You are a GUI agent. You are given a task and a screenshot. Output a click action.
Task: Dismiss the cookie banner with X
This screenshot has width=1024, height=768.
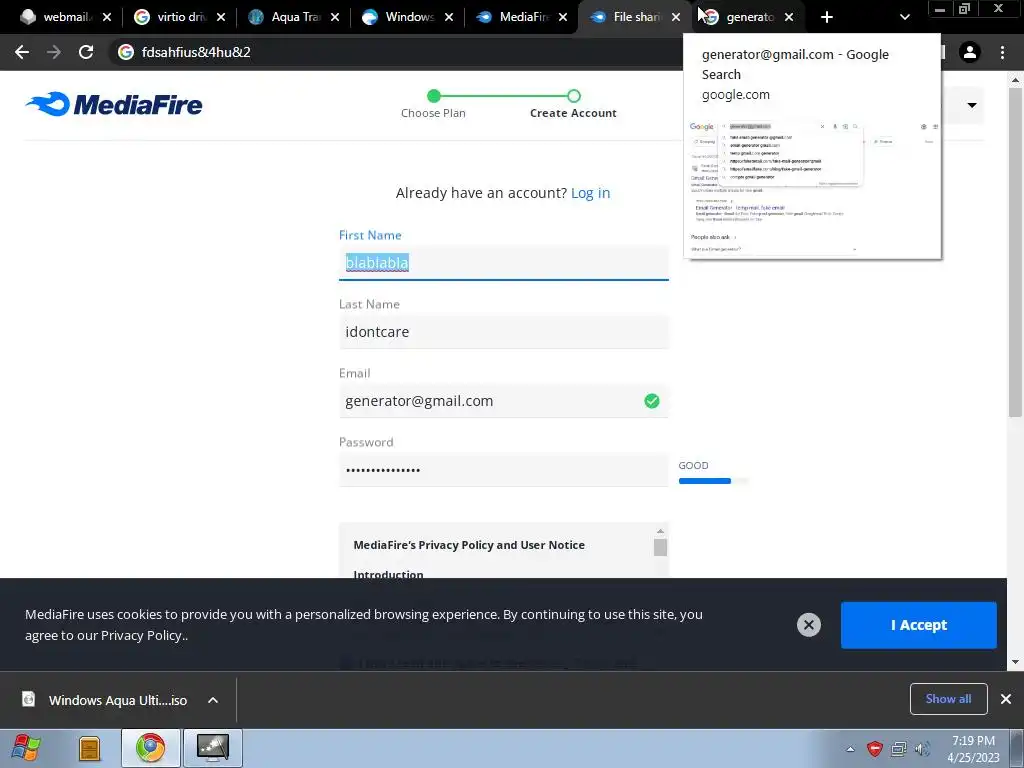point(808,625)
